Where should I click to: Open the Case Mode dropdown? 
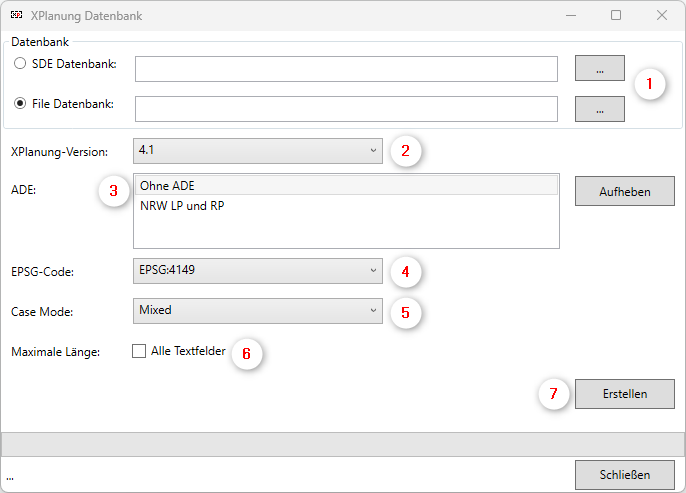257,311
